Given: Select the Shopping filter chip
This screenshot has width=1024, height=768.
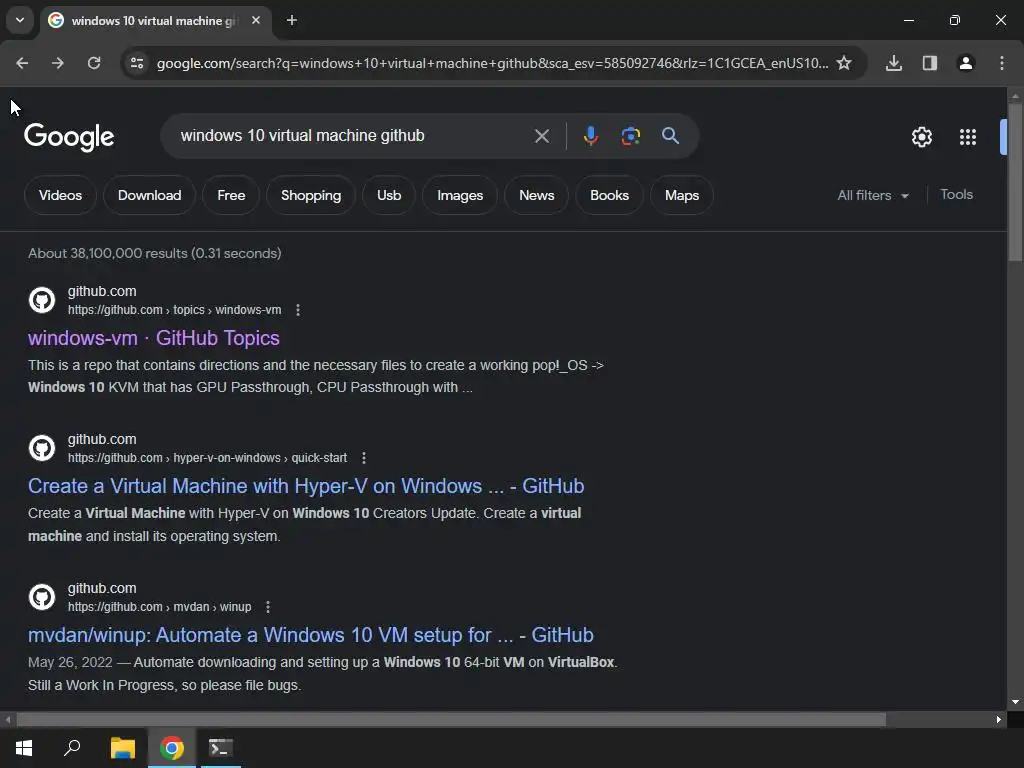Looking at the screenshot, I should [x=311, y=195].
